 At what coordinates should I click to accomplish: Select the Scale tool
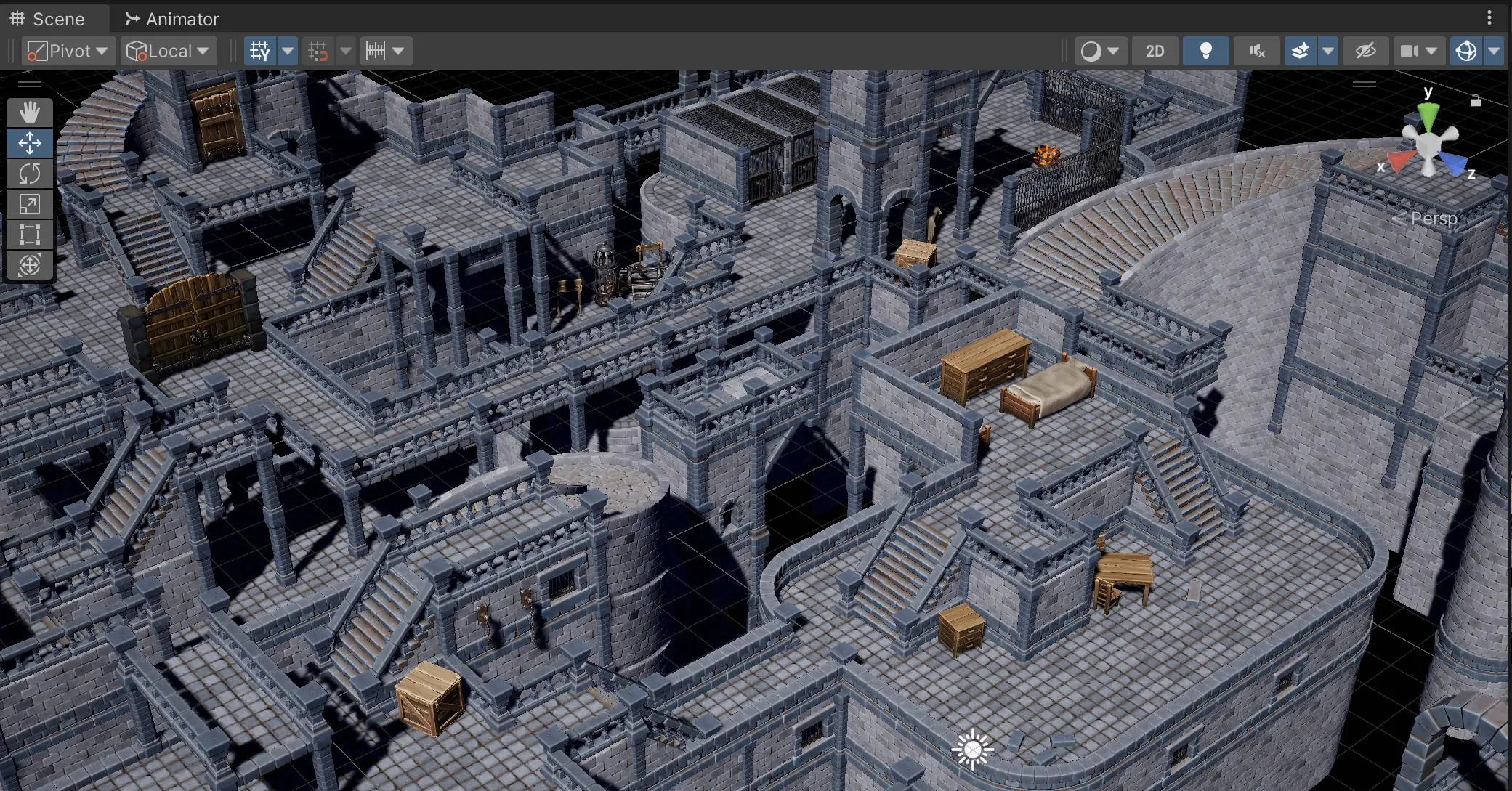(29, 204)
